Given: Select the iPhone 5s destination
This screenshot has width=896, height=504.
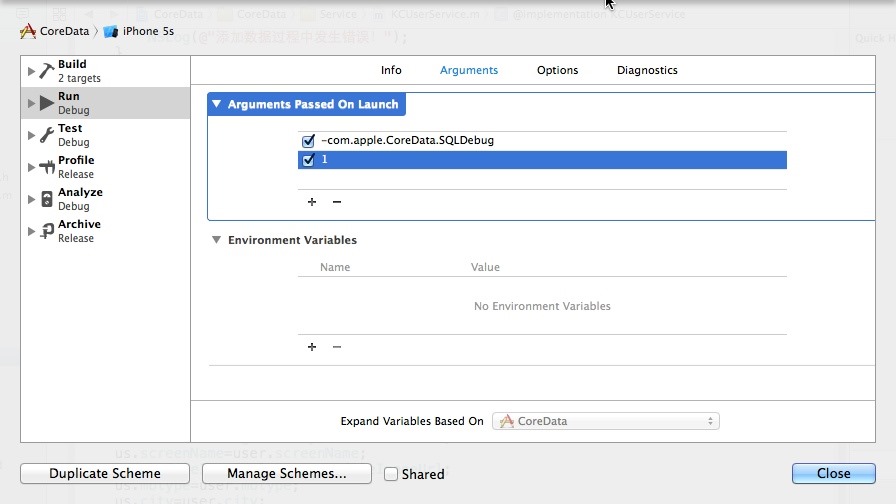Looking at the screenshot, I should (x=139, y=31).
